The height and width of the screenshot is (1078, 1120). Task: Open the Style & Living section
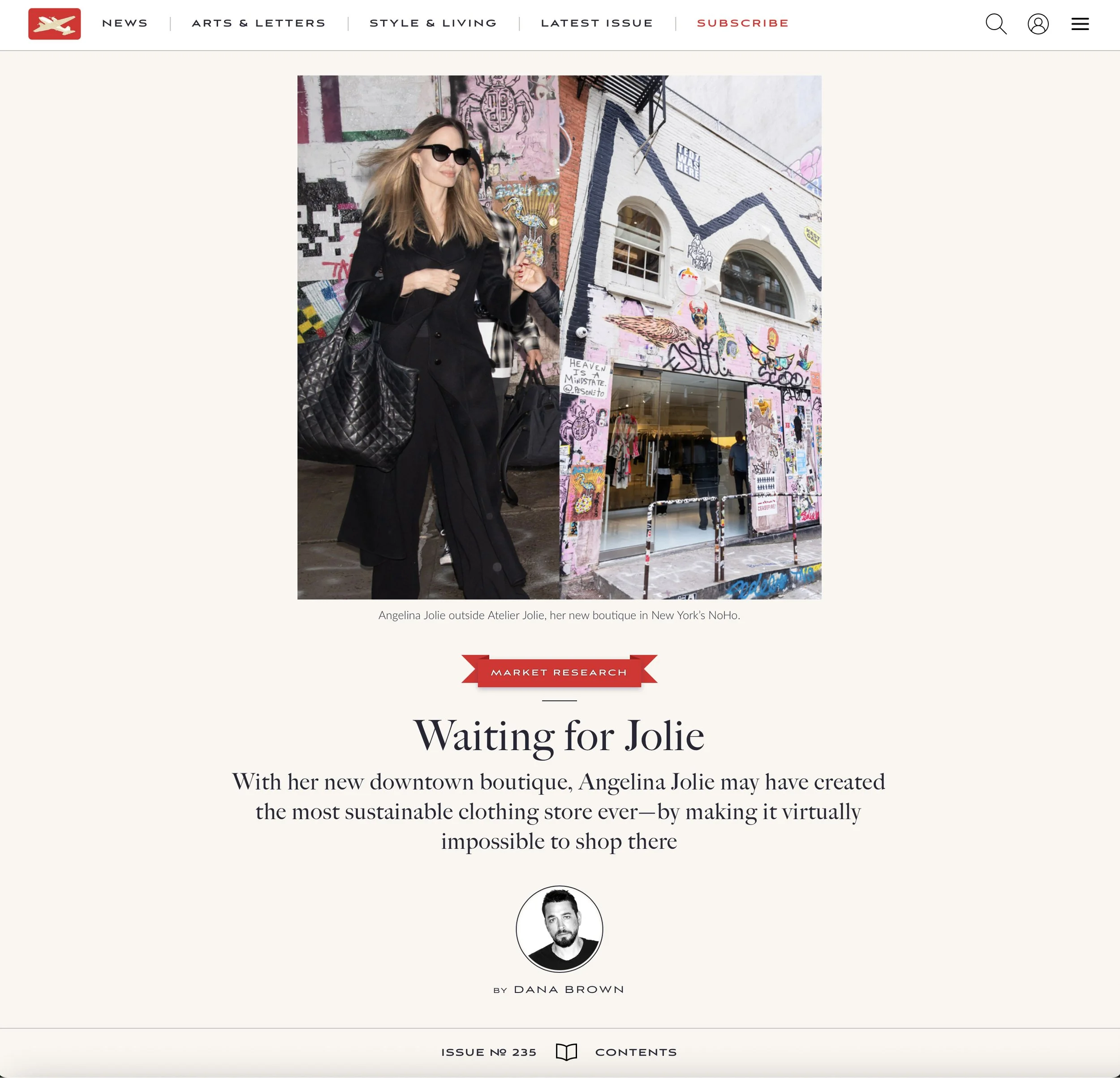433,23
